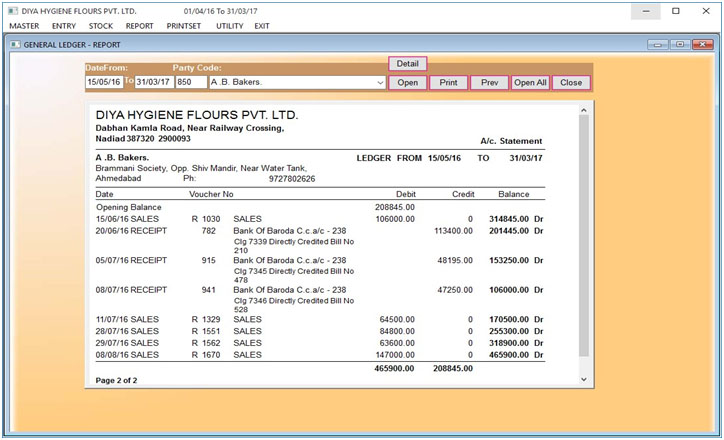
Task: Click the General Ledger window icon
Action: 12,45
